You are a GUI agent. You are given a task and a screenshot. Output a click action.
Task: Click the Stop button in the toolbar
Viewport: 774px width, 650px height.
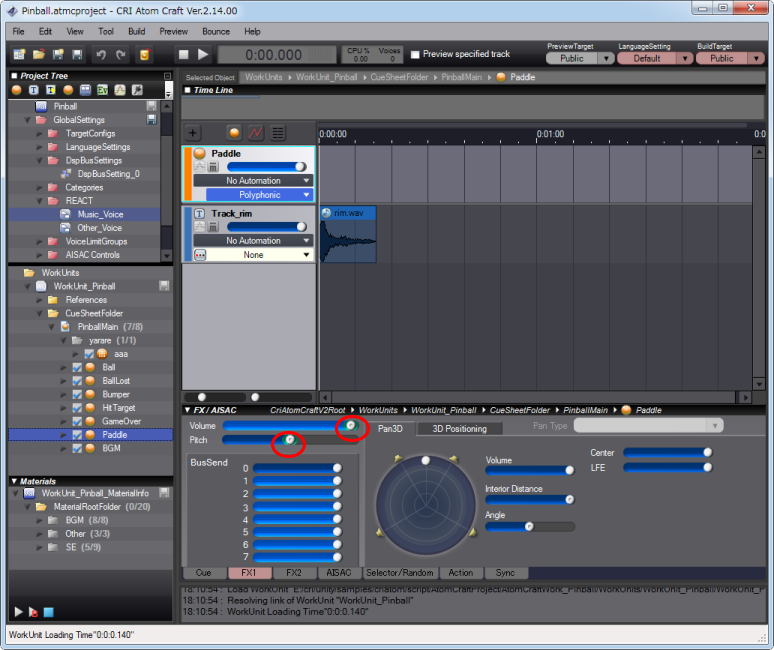183,54
